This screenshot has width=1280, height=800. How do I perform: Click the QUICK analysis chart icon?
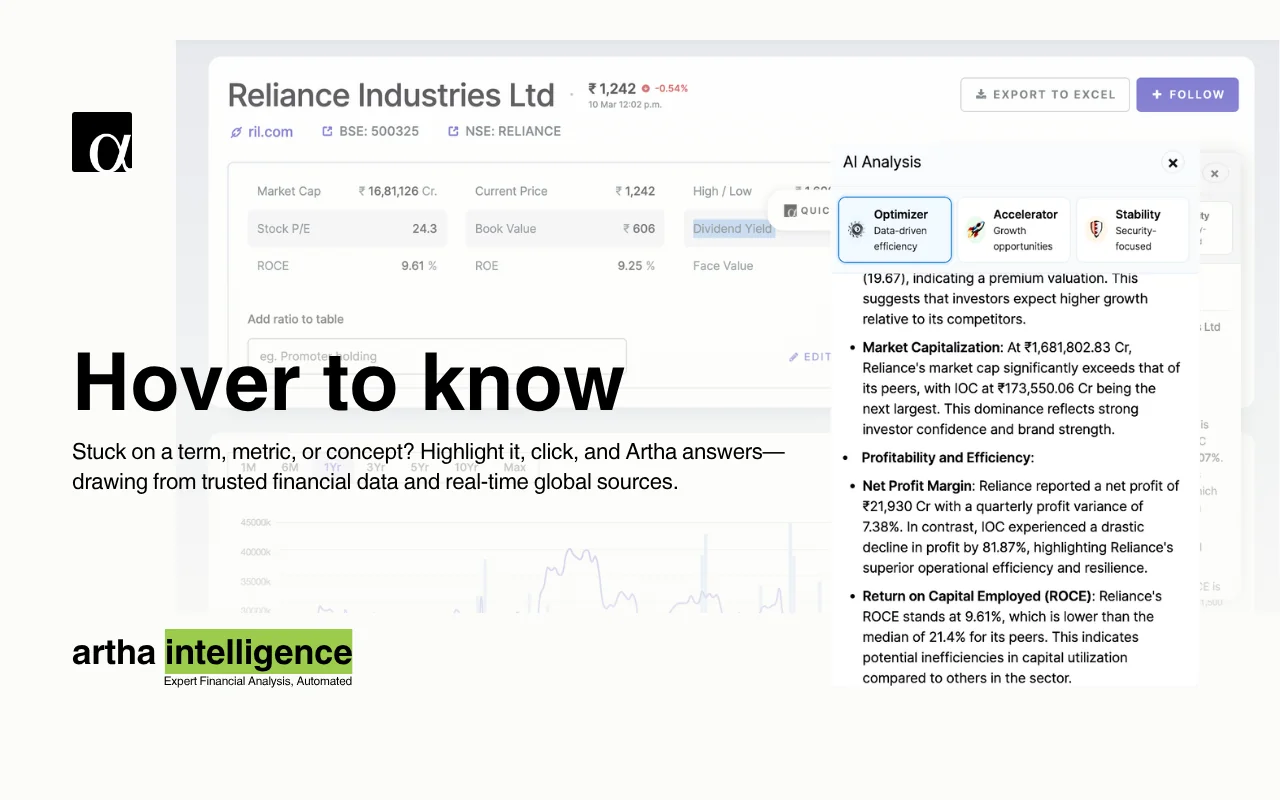click(x=792, y=209)
